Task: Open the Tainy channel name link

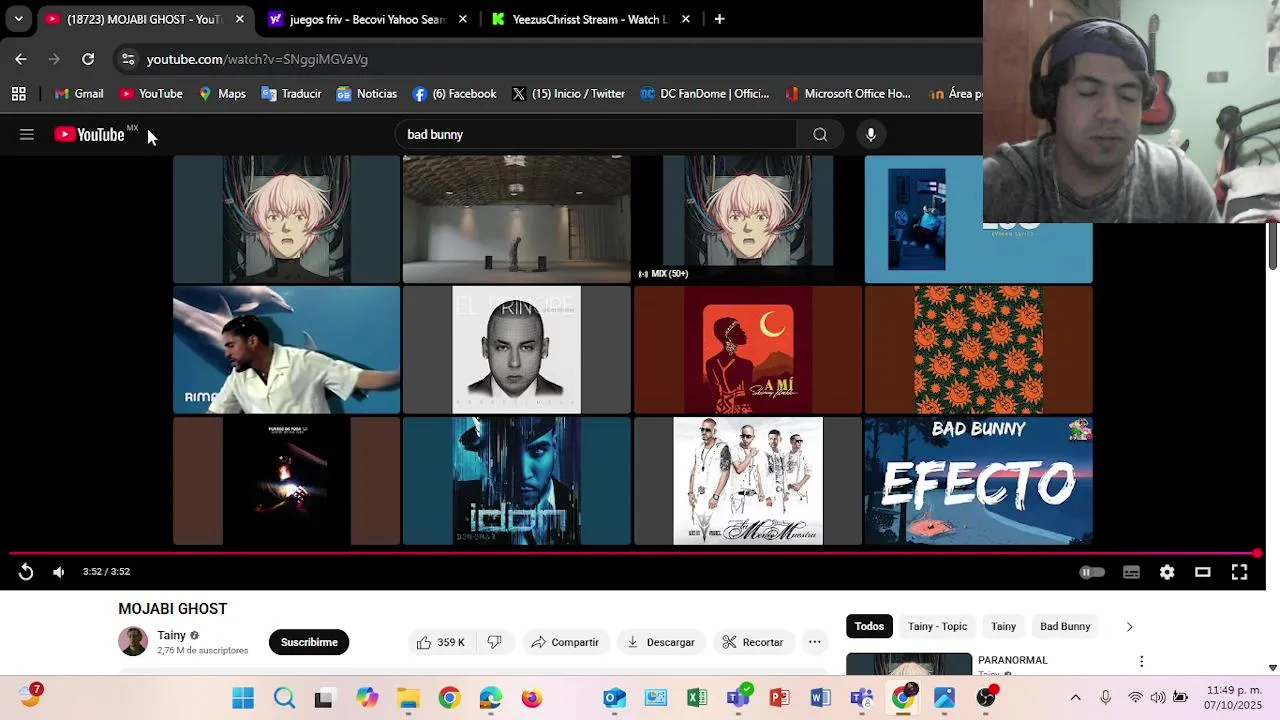Action: click(x=171, y=635)
